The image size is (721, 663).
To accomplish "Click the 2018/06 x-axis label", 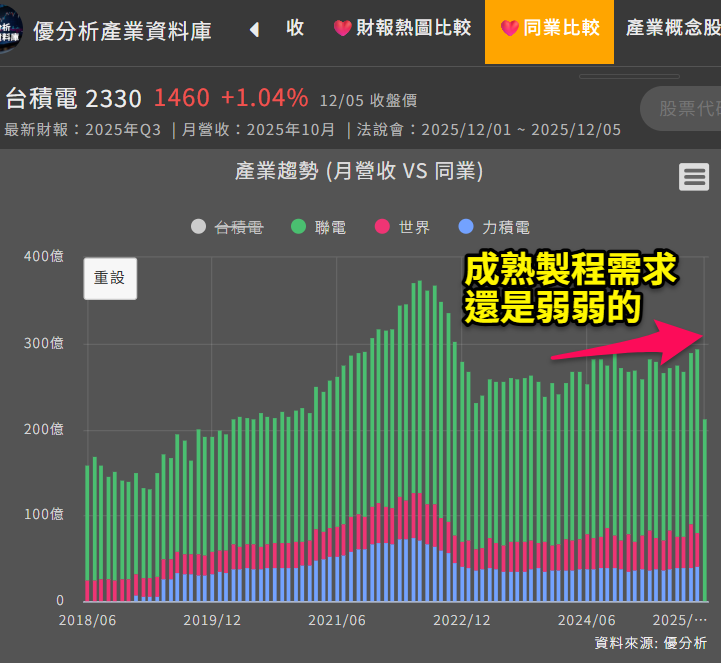I will click(x=88, y=620).
